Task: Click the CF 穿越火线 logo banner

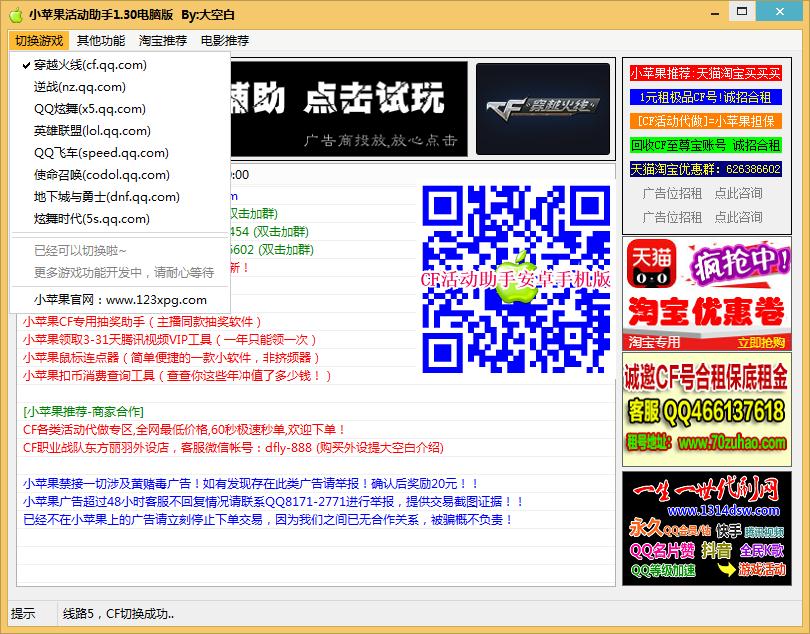Action: (x=542, y=109)
